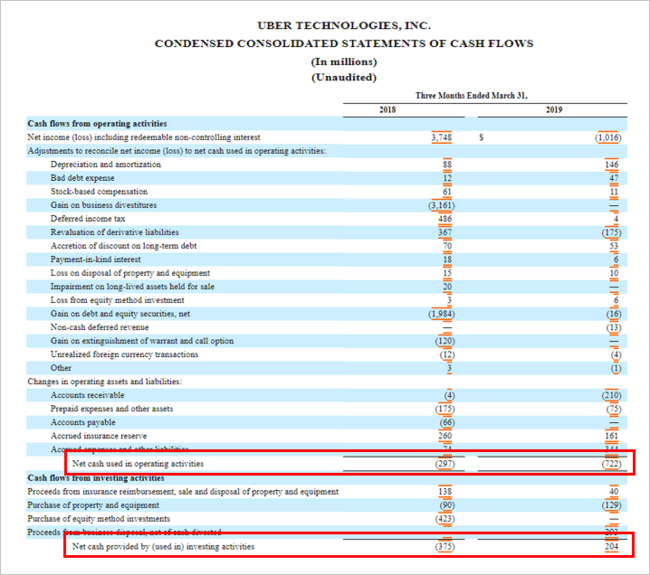The height and width of the screenshot is (575, 650).
Task: Click 'Payment-in-kind interest' row label
Action: click(96, 260)
